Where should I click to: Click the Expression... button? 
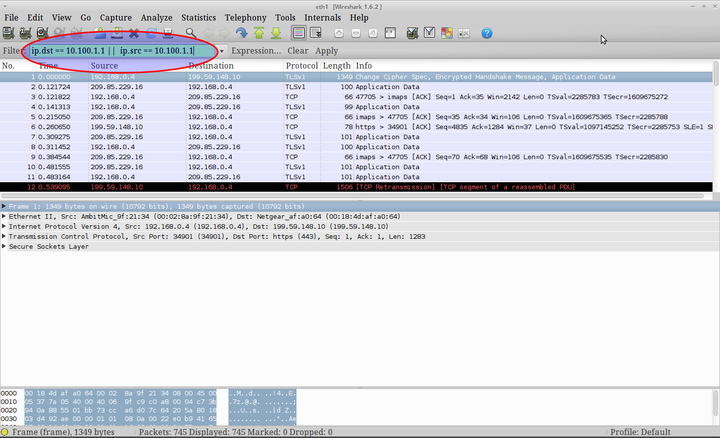click(x=256, y=51)
